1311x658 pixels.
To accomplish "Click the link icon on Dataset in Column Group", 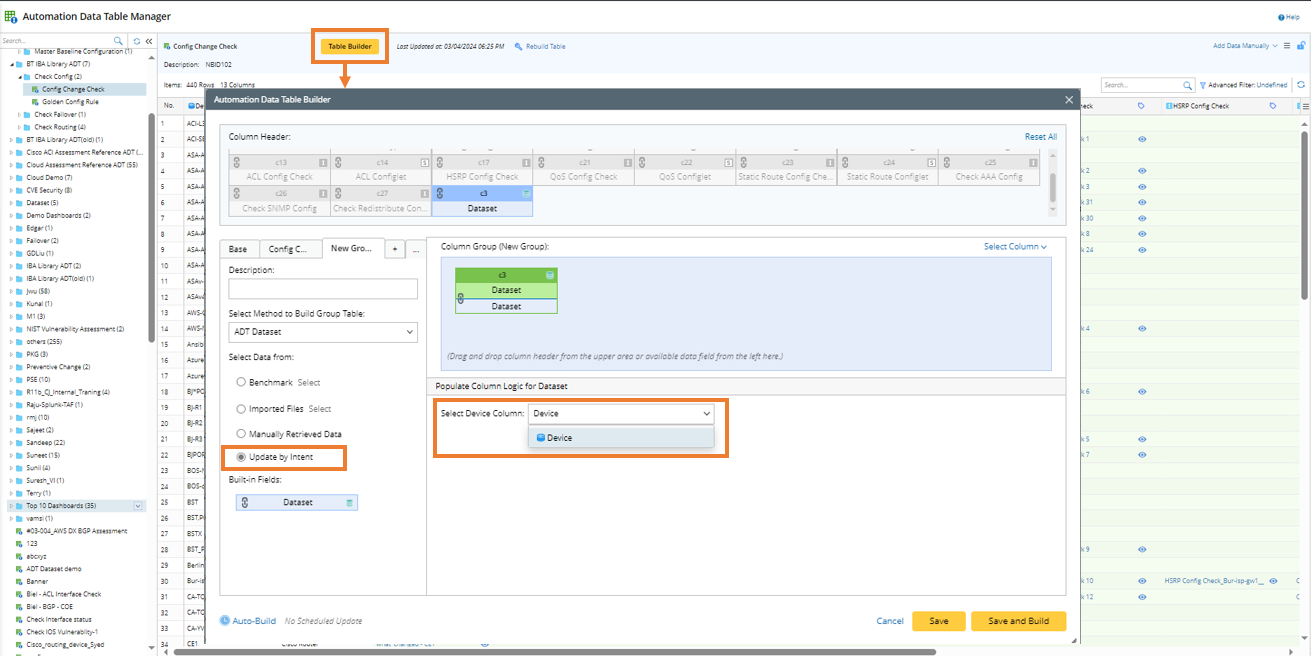I will [x=459, y=298].
